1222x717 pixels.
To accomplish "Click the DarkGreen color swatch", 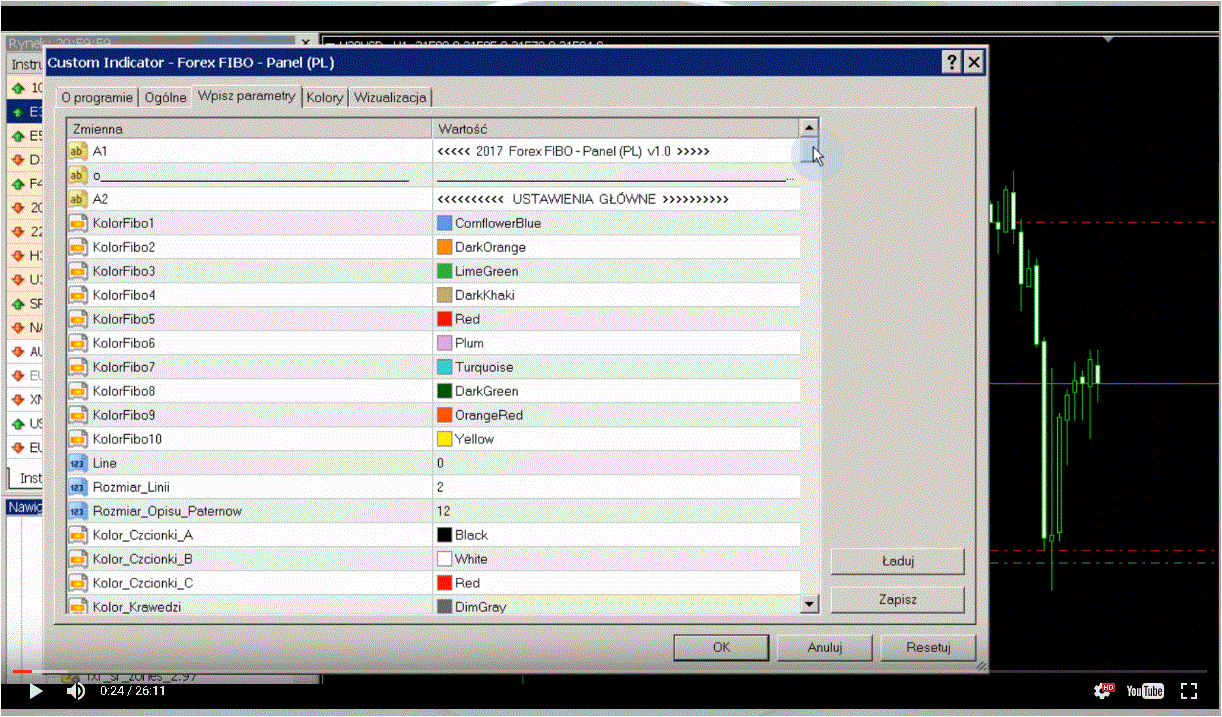I will click(x=445, y=391).
